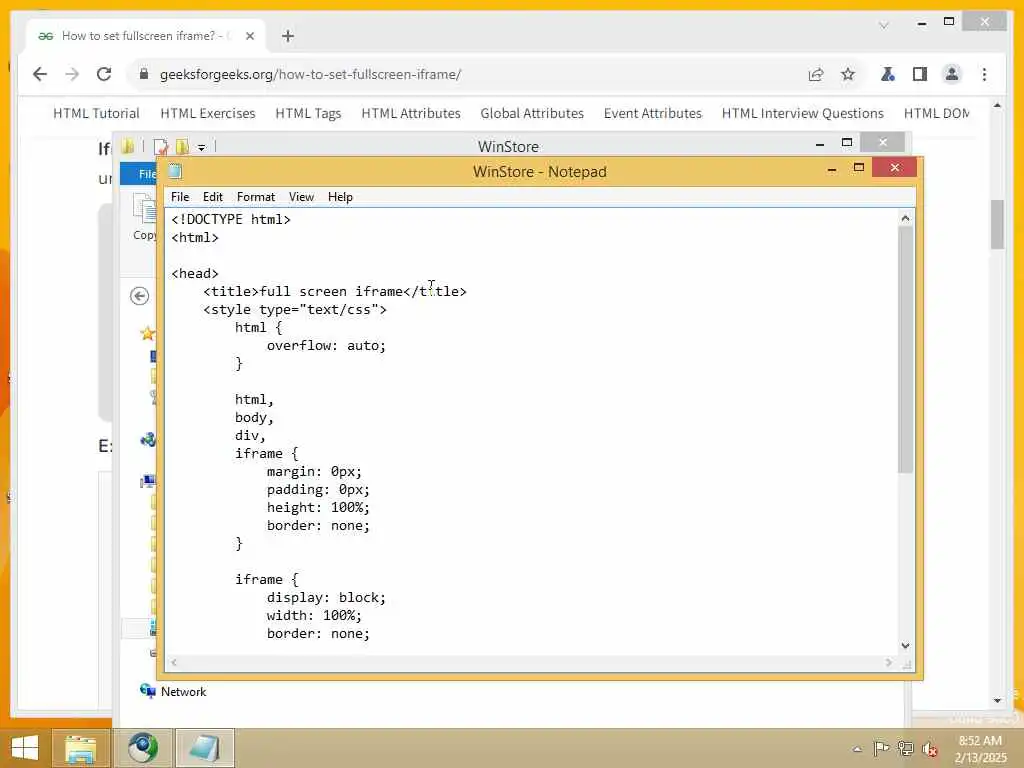Open the Notepad Format menu
This screenshot has height=768, width=1024.
(255, 197)
